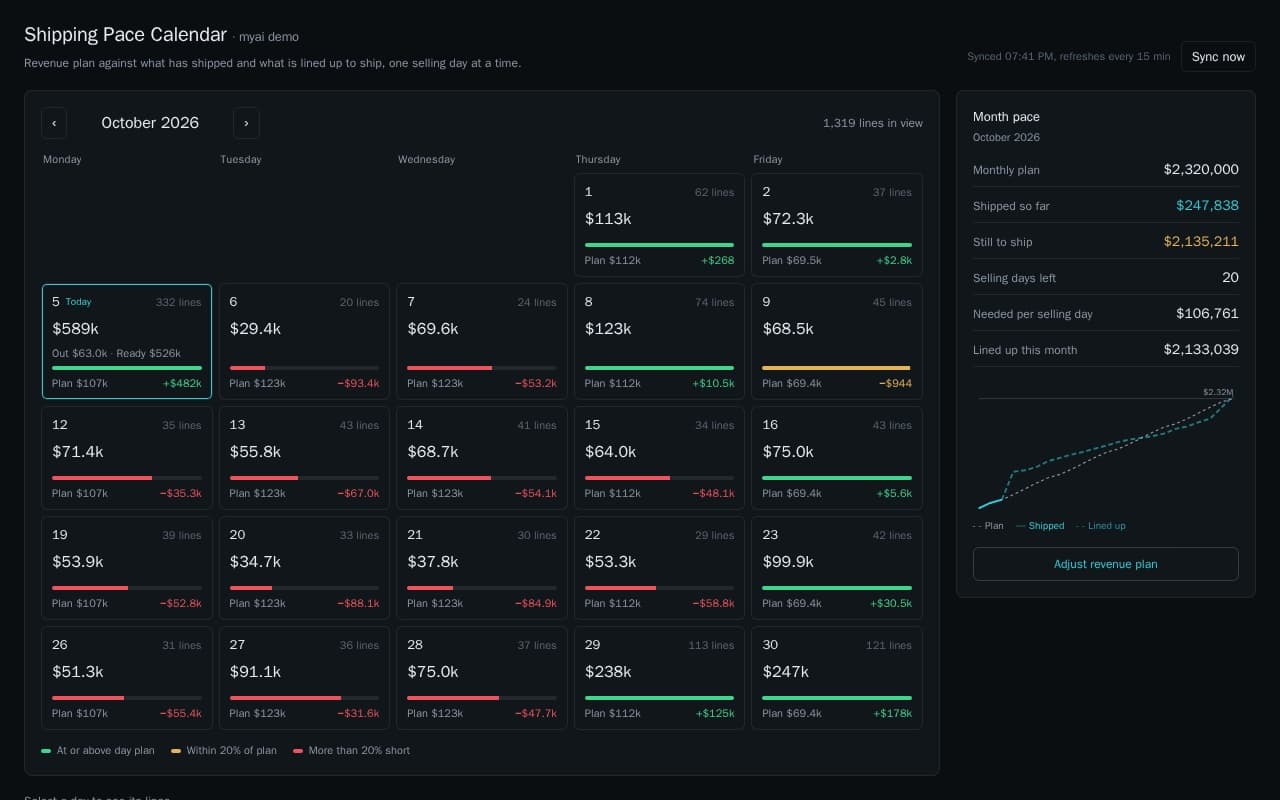Select the day 6 card with $29.4k
Screen dimensions: 1280x800
[x=304, y=341]
